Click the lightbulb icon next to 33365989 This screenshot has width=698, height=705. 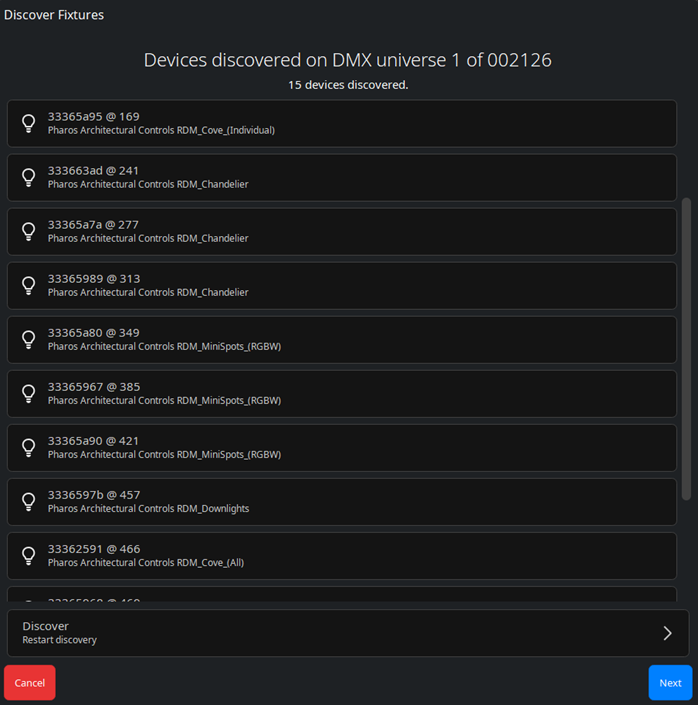(29, 285)
